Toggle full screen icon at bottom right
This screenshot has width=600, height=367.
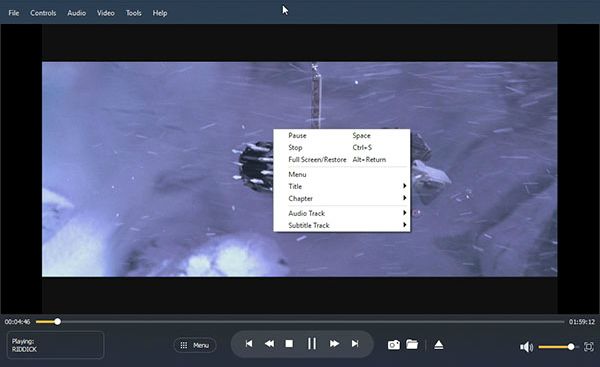[x=589, y=347]
